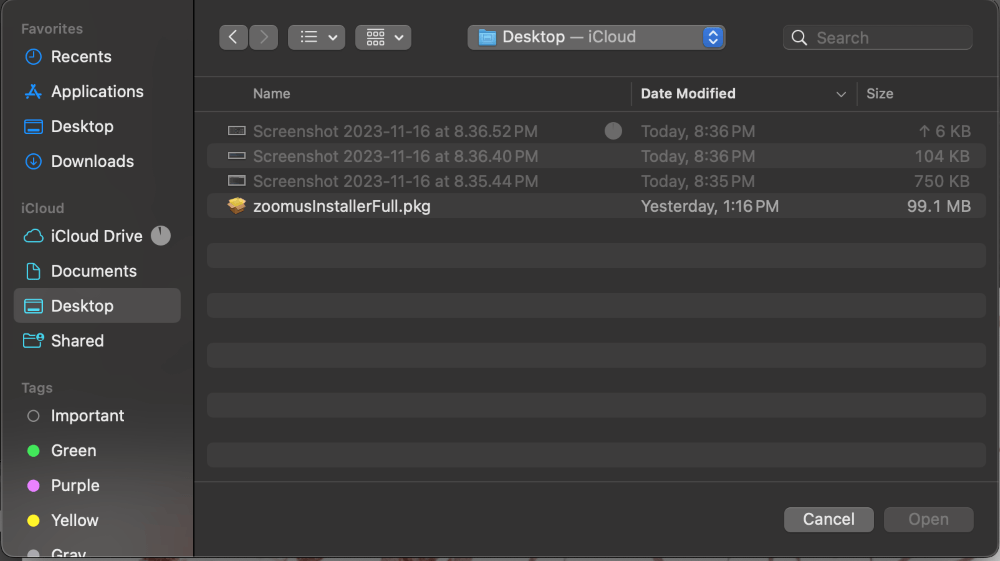The image size is (1000, 561).
Task: Sort files by Name column
Action: tap(272, 94)
